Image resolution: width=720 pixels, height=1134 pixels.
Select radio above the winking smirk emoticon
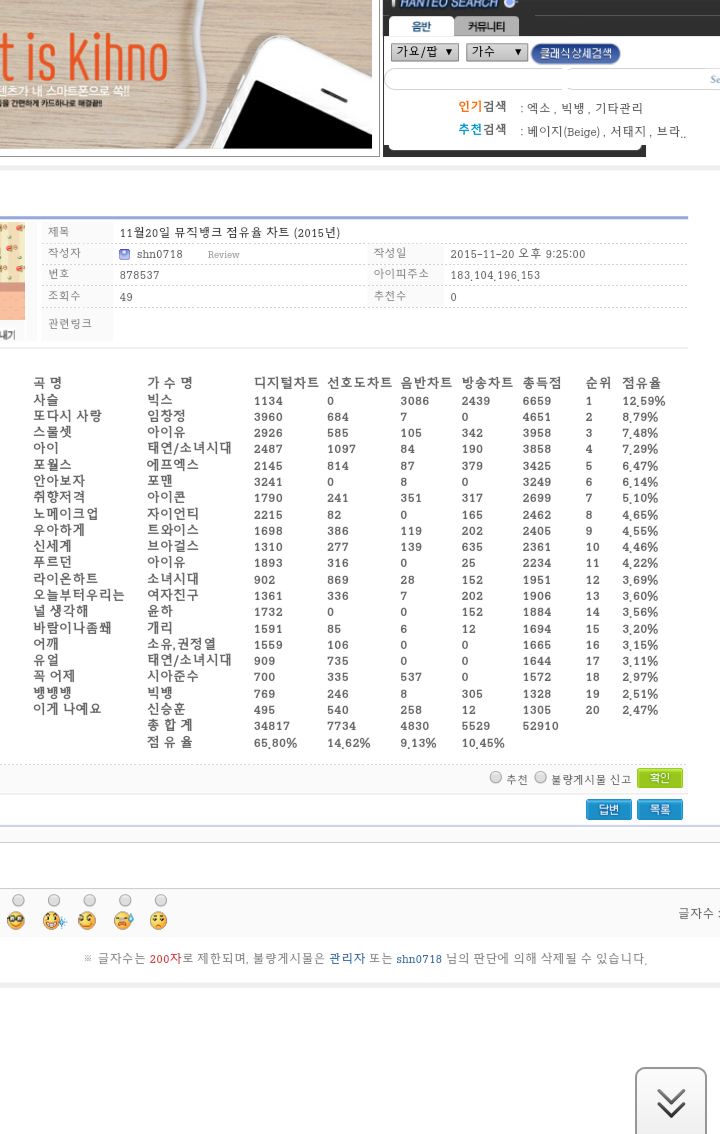(90, 900)
